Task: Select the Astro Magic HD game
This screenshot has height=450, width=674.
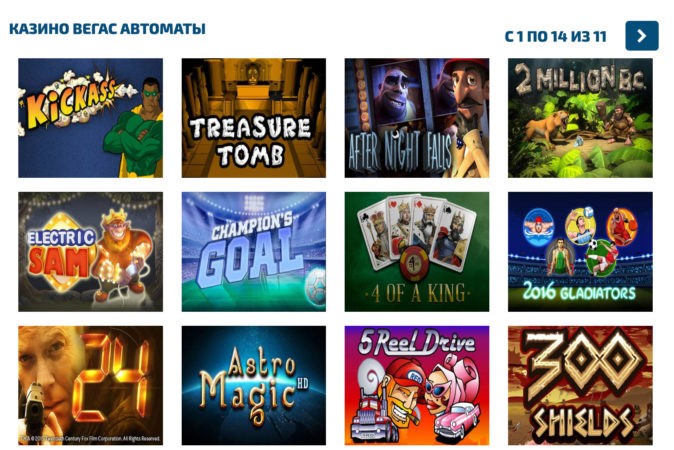Action: 254,385
